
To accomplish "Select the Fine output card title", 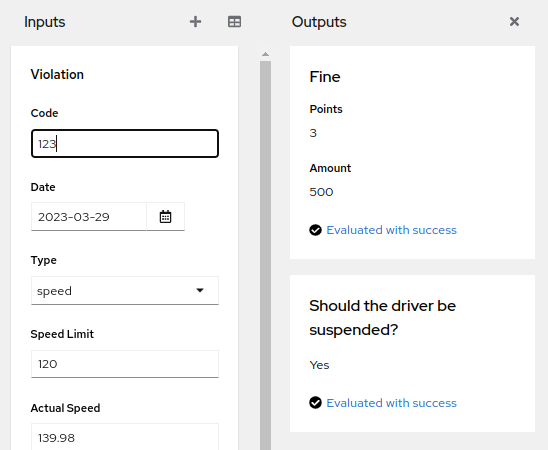I will pos(325,77).
